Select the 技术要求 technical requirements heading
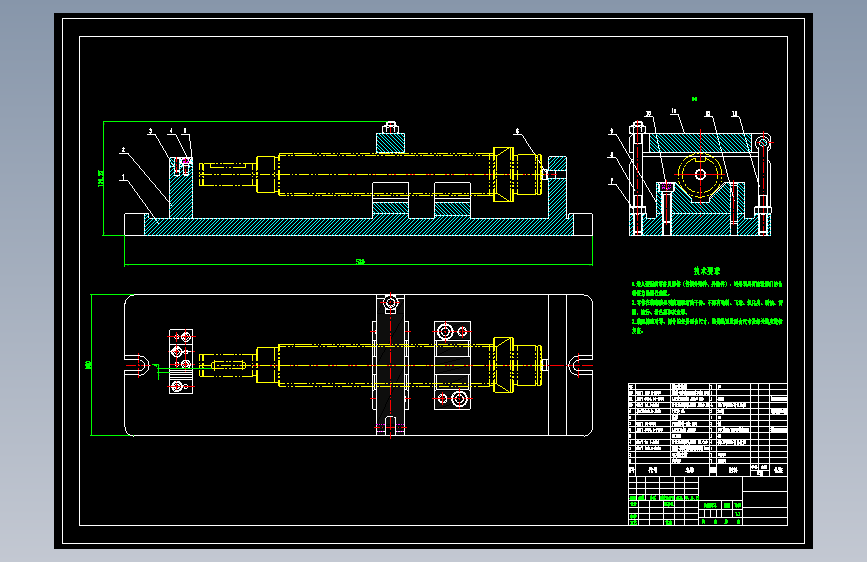The image size is (867, 562). click(x=707, y=271)
